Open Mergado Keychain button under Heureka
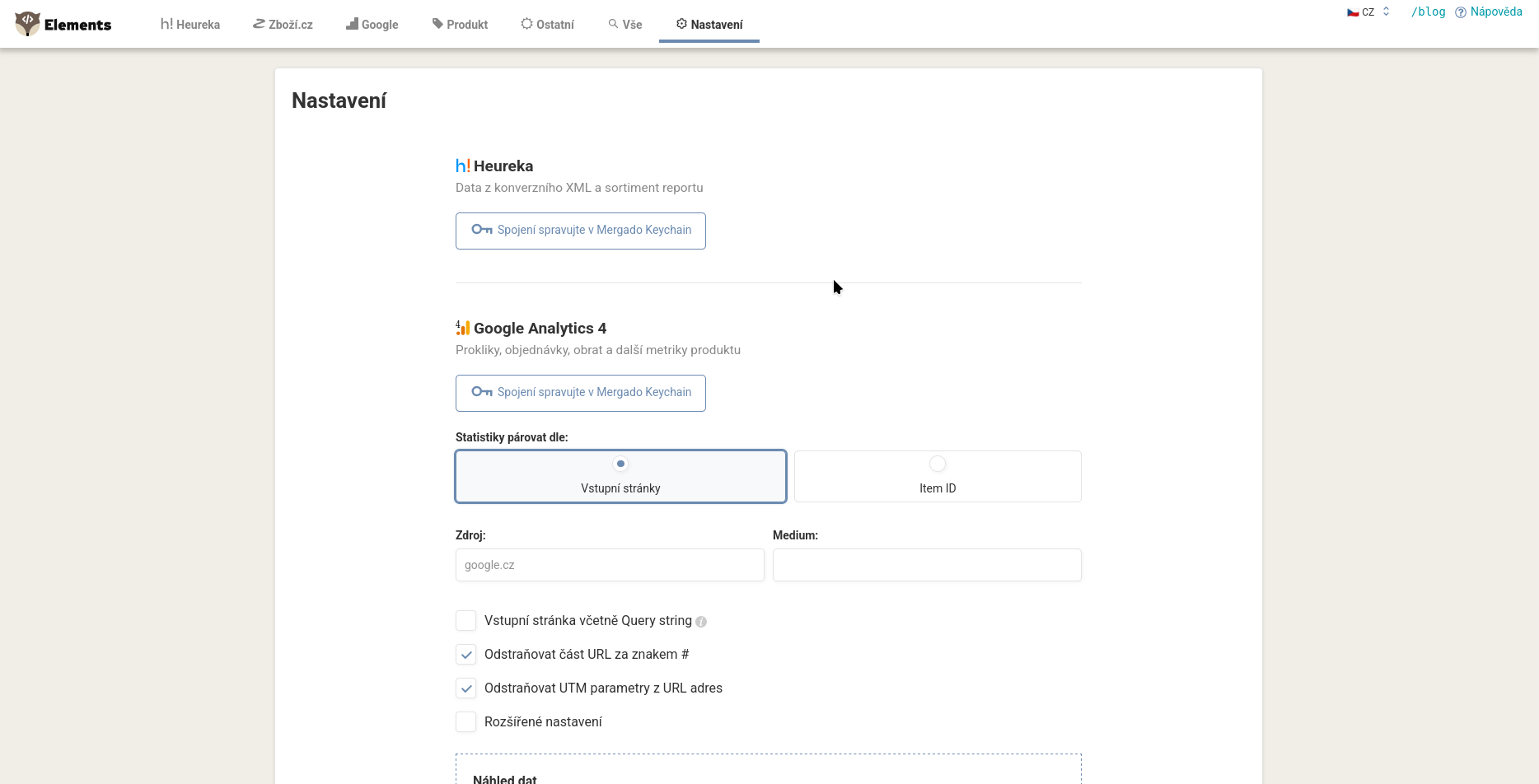The width and height of the screenshot is (1539, 784). click(x=581, y=231)
